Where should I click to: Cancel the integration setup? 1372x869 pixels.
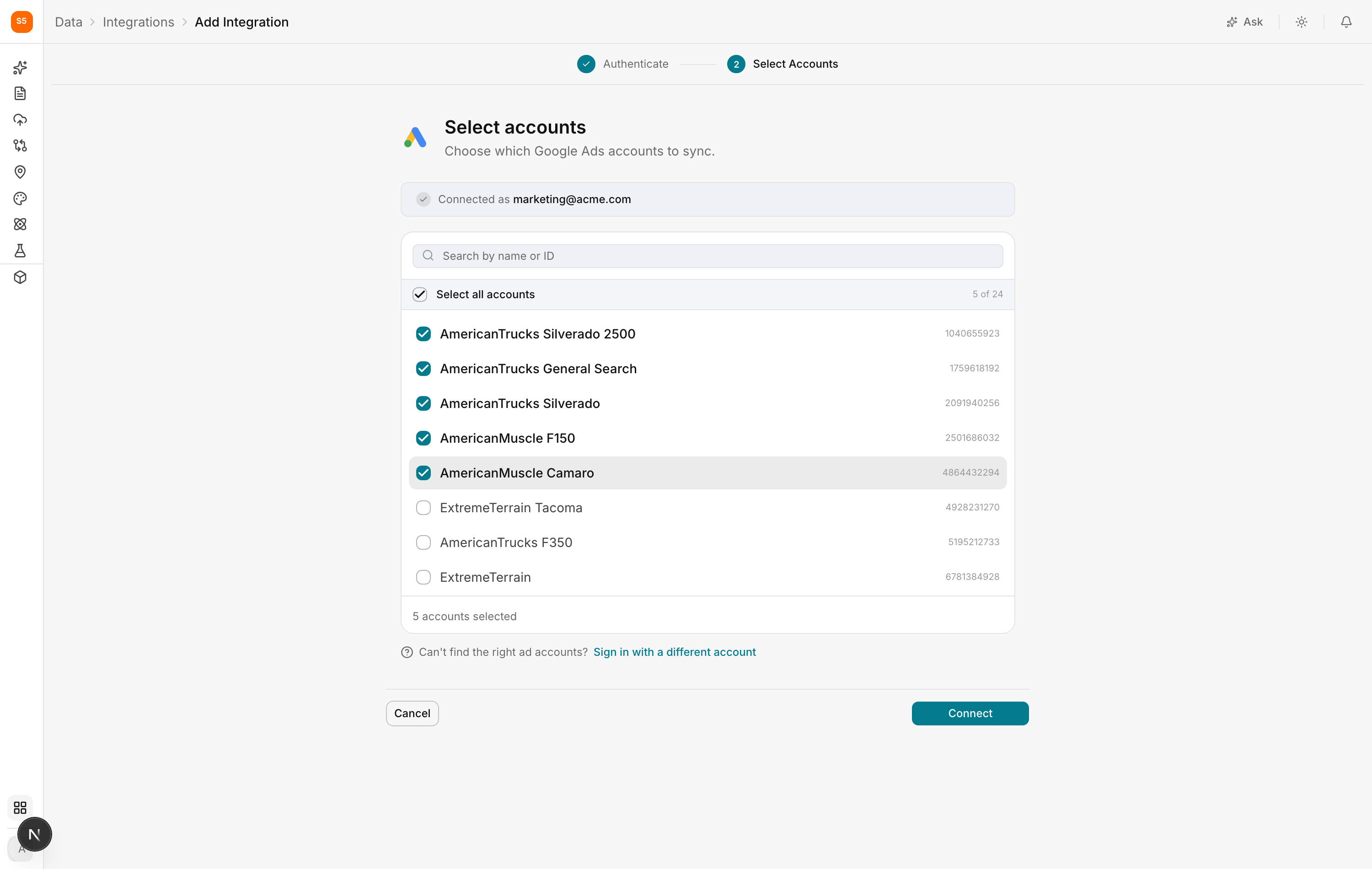click(x=412, y=713)
